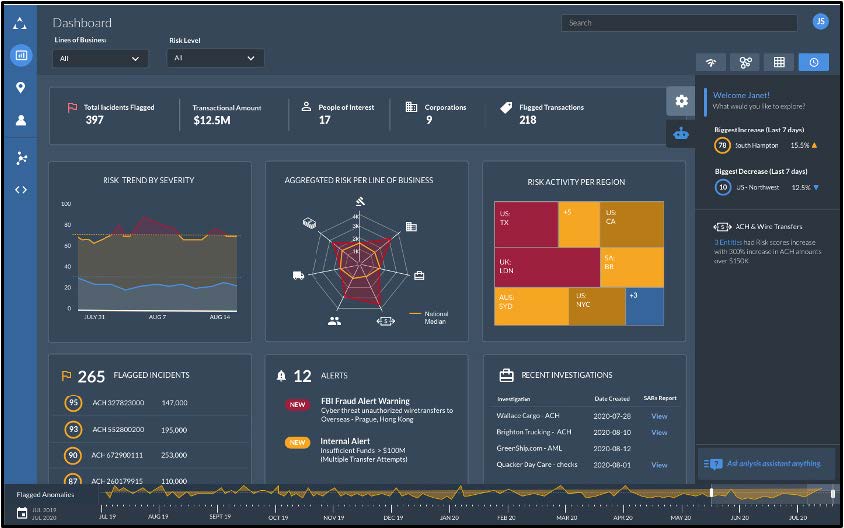The width and height of the screenshot is (844, 528).
Task: Select the clock history view button
Action: 814,62
